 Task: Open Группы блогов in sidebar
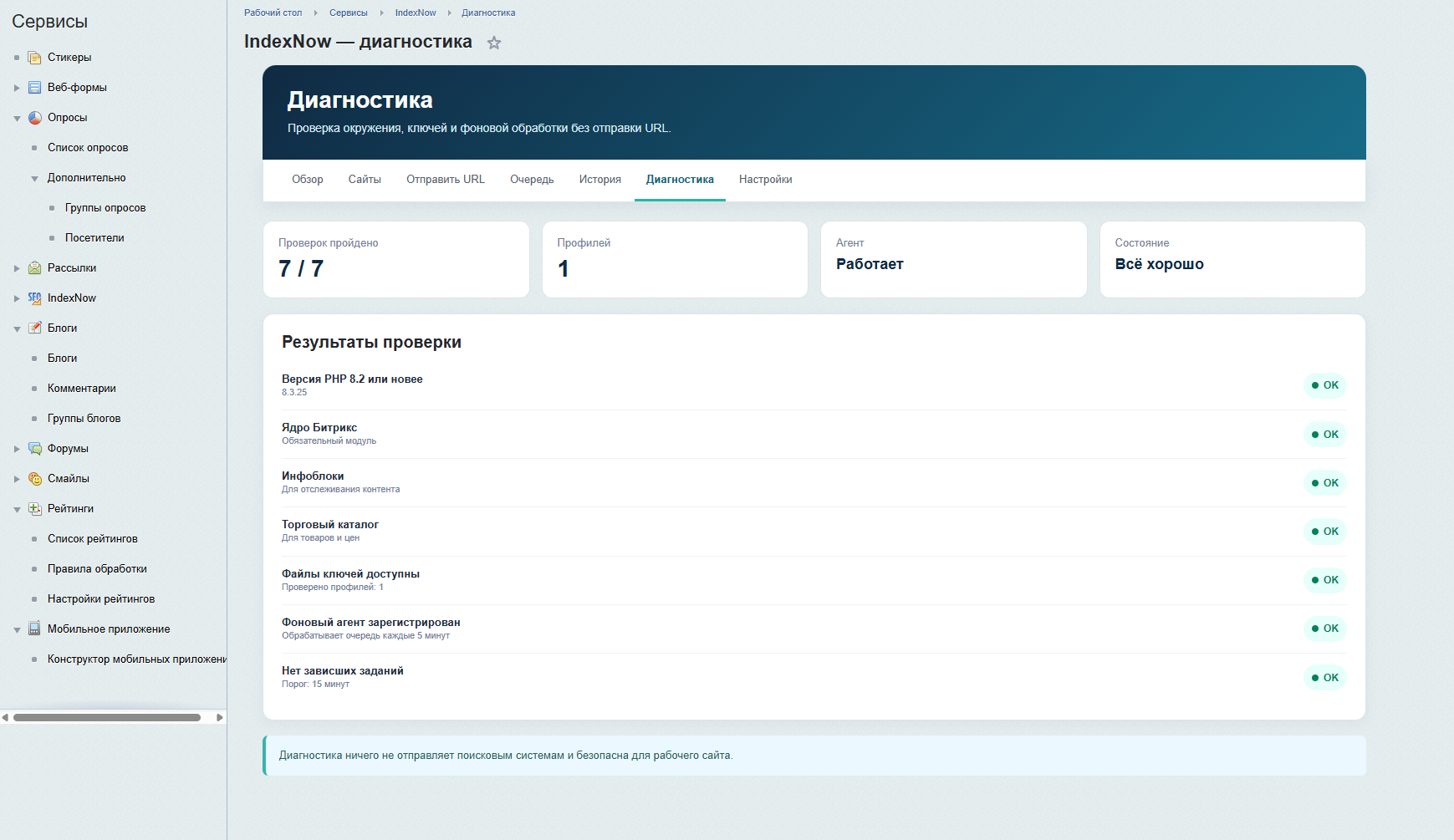click(x=84, y=419)
